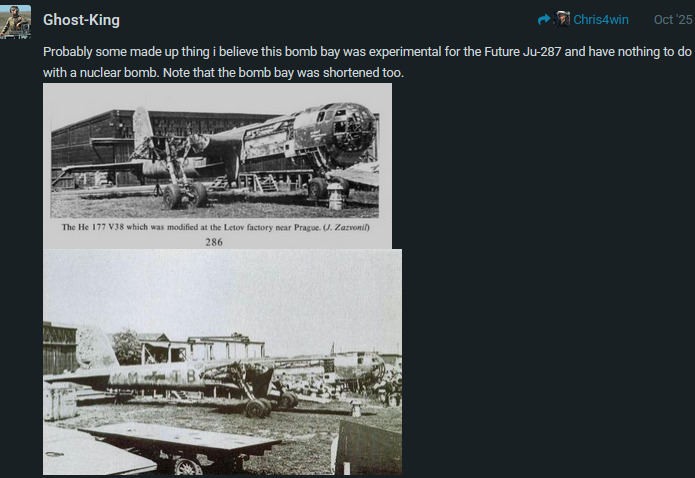The height and width of the screenshot is (478, 695).
Task: Click the post's first text line
Action: coord(367,52)
